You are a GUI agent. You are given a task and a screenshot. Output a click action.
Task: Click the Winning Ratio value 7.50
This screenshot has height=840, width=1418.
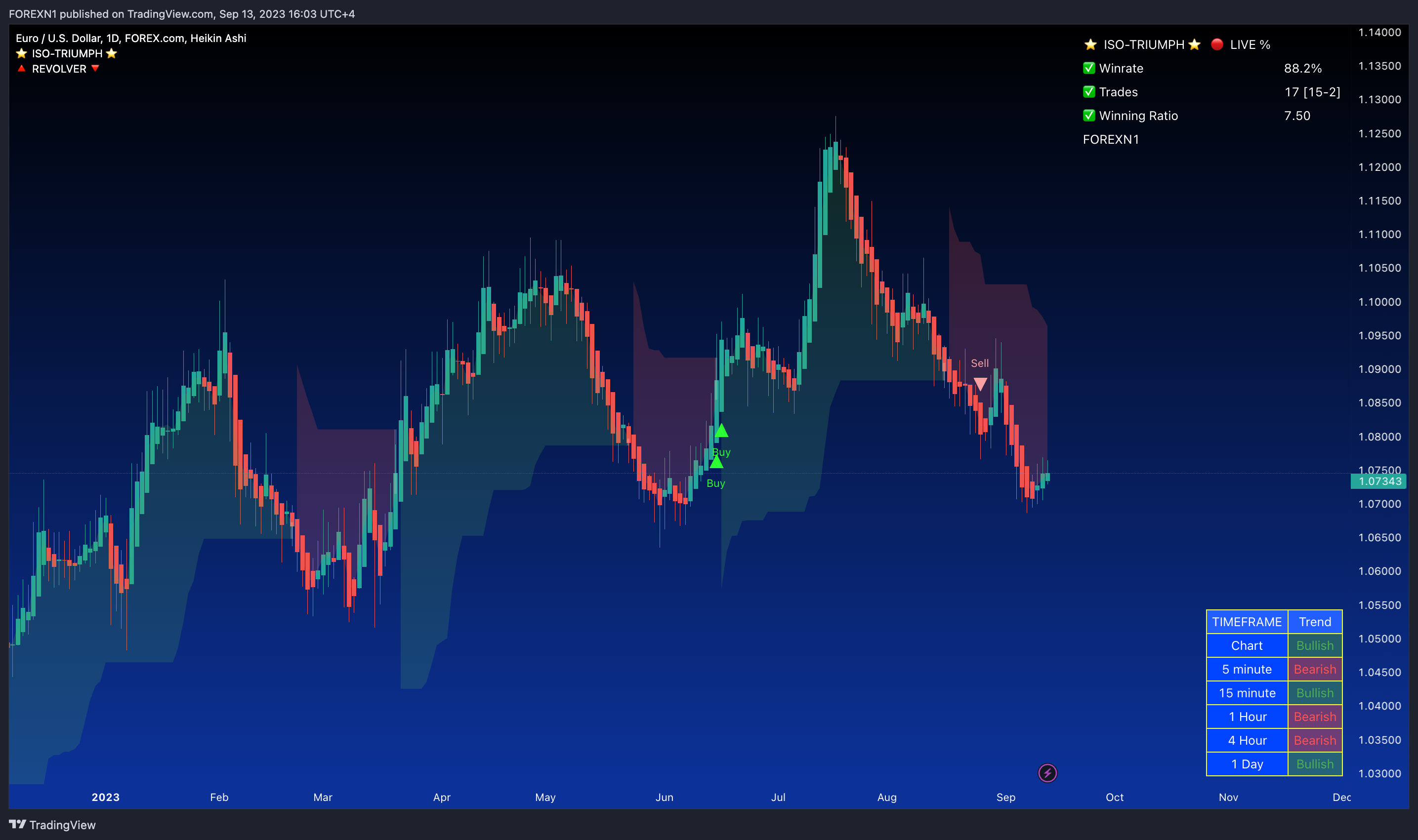1297,116
